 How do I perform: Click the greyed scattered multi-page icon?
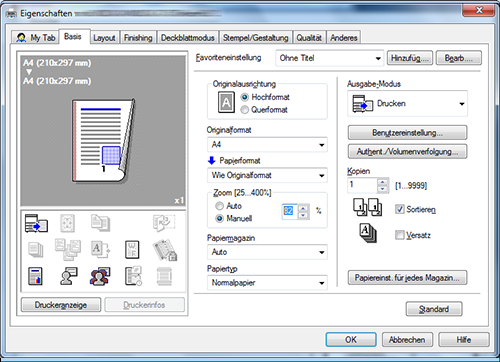(68, 249)
